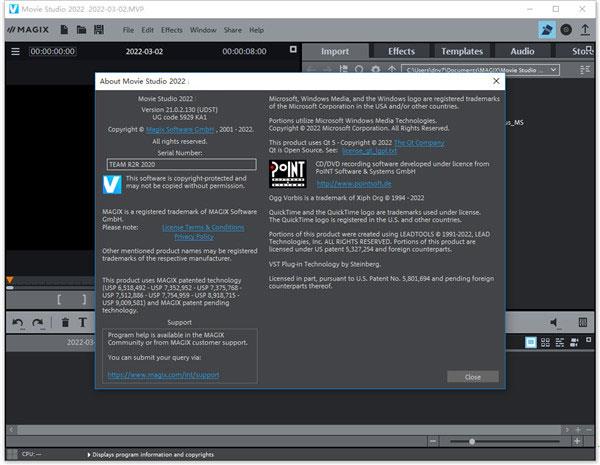The height and width of the screenshot is (465, 600).
Task: Set the range out-point bracket marker
Action: (x=84, y=299)
